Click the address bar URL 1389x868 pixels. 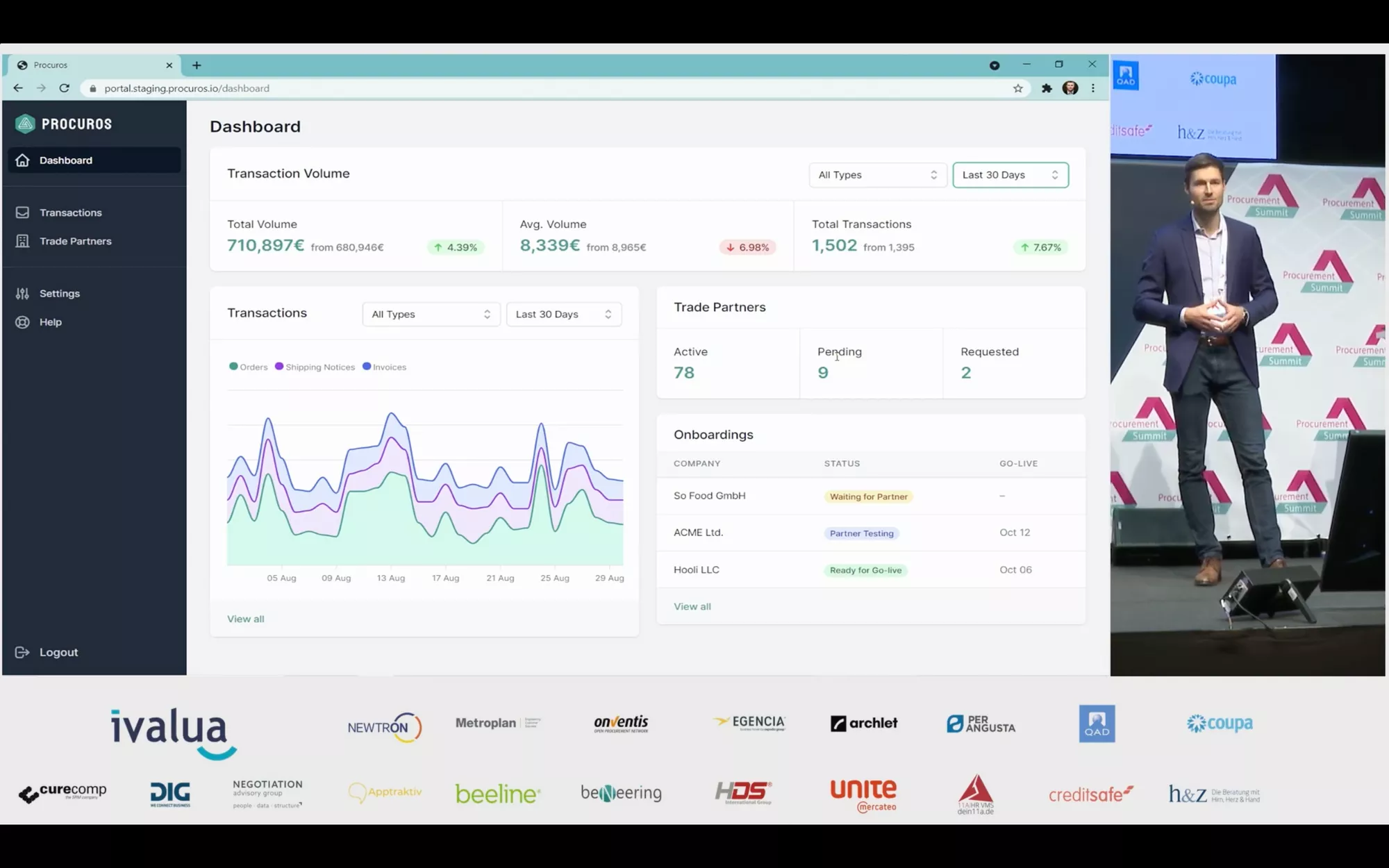pos(187,88)
